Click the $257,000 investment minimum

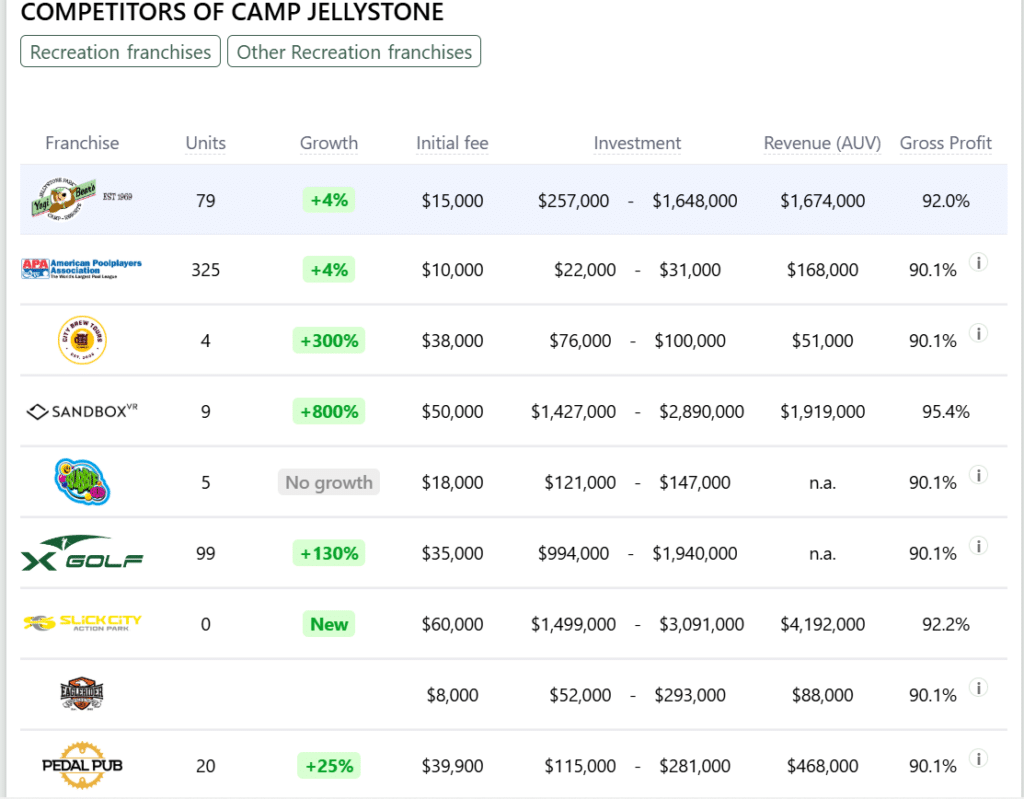tap(573, 201)
